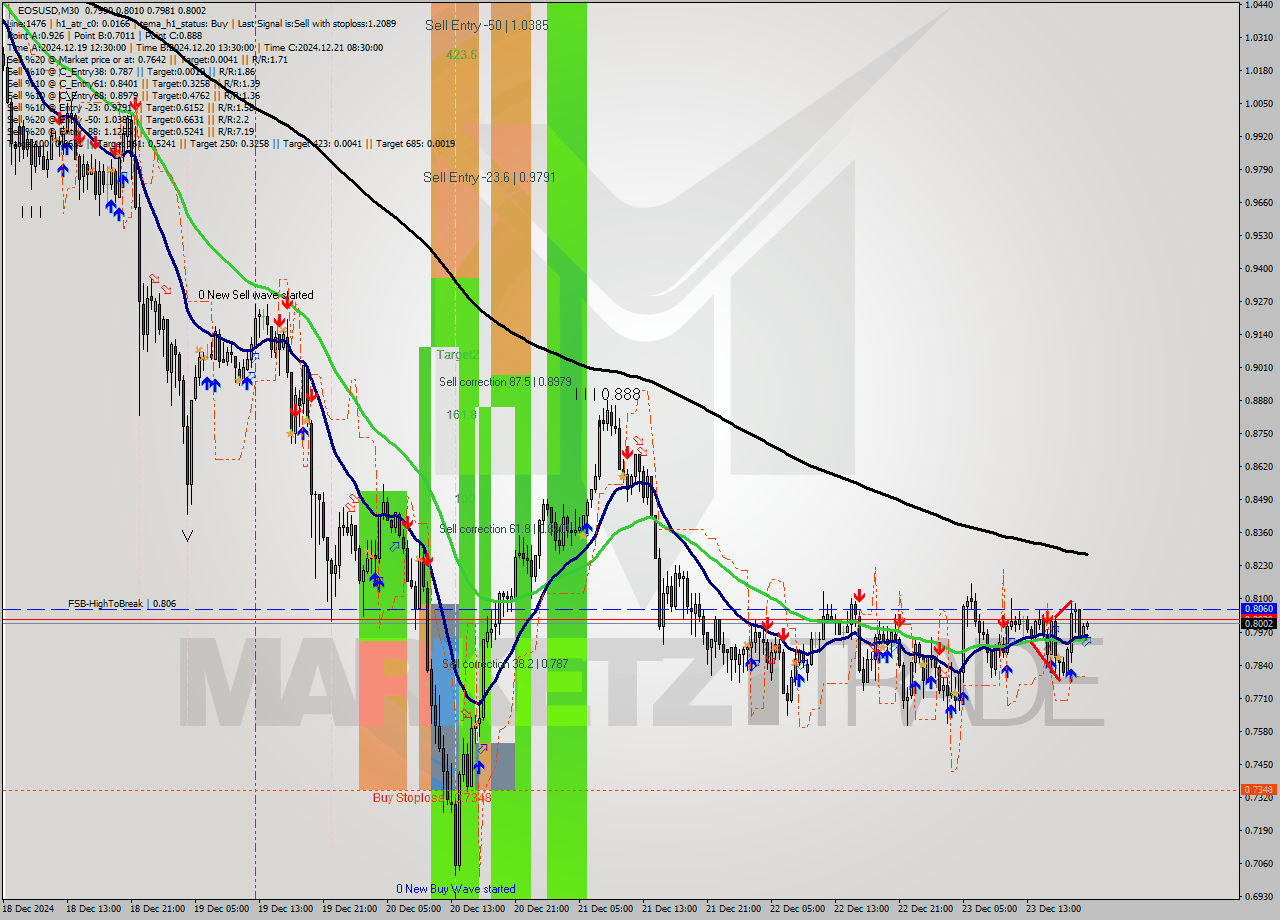Click the 'V' low marker below 18 Dec candles

coord(187,537)
